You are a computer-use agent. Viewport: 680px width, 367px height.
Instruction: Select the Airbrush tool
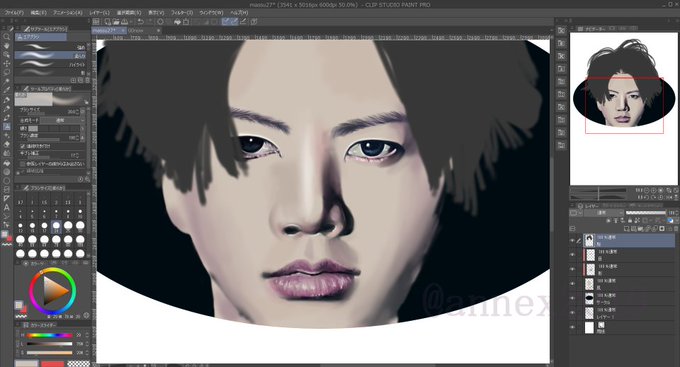[x=7, y=127]
